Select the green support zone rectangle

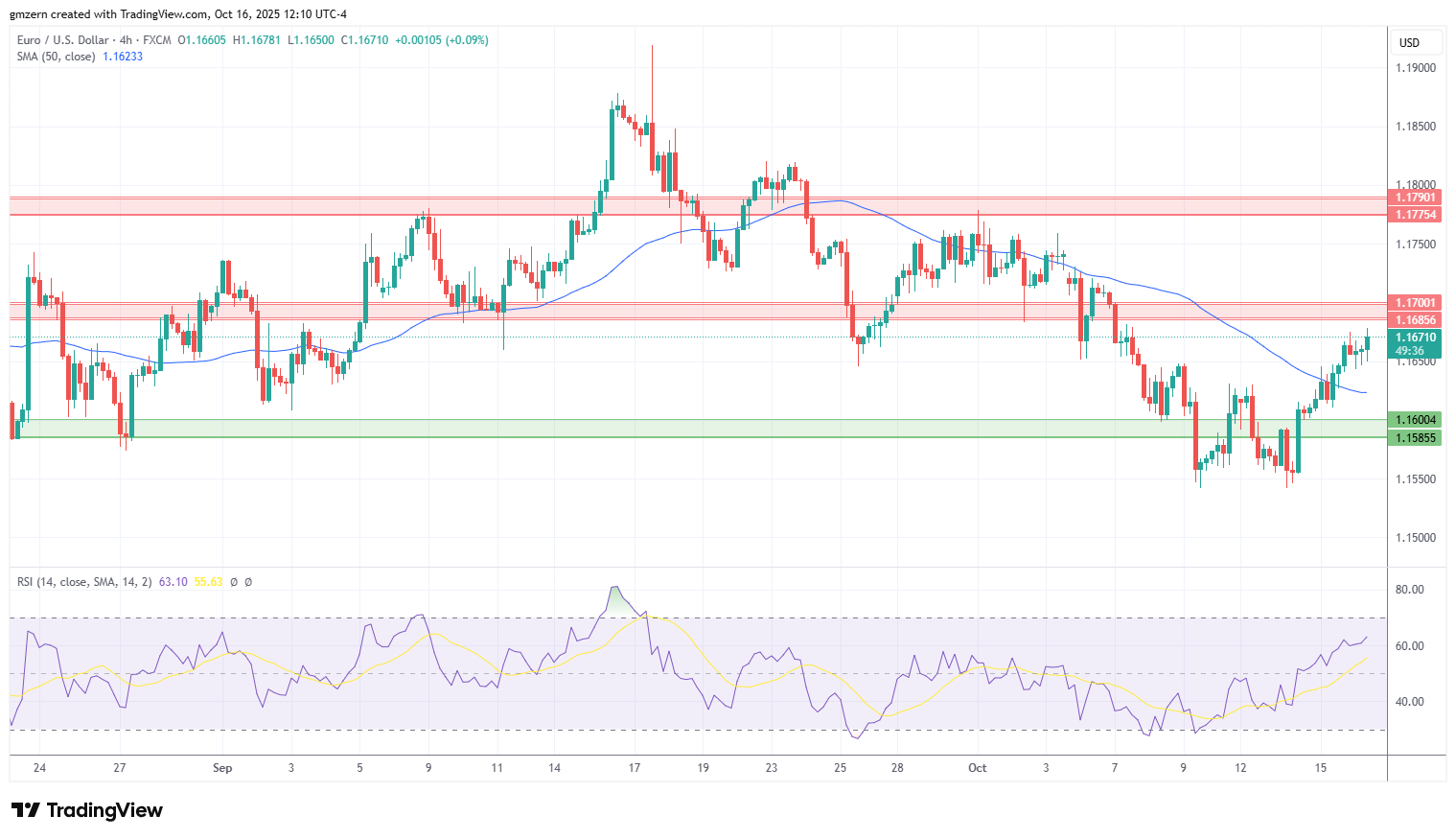[x=698, y=429]
